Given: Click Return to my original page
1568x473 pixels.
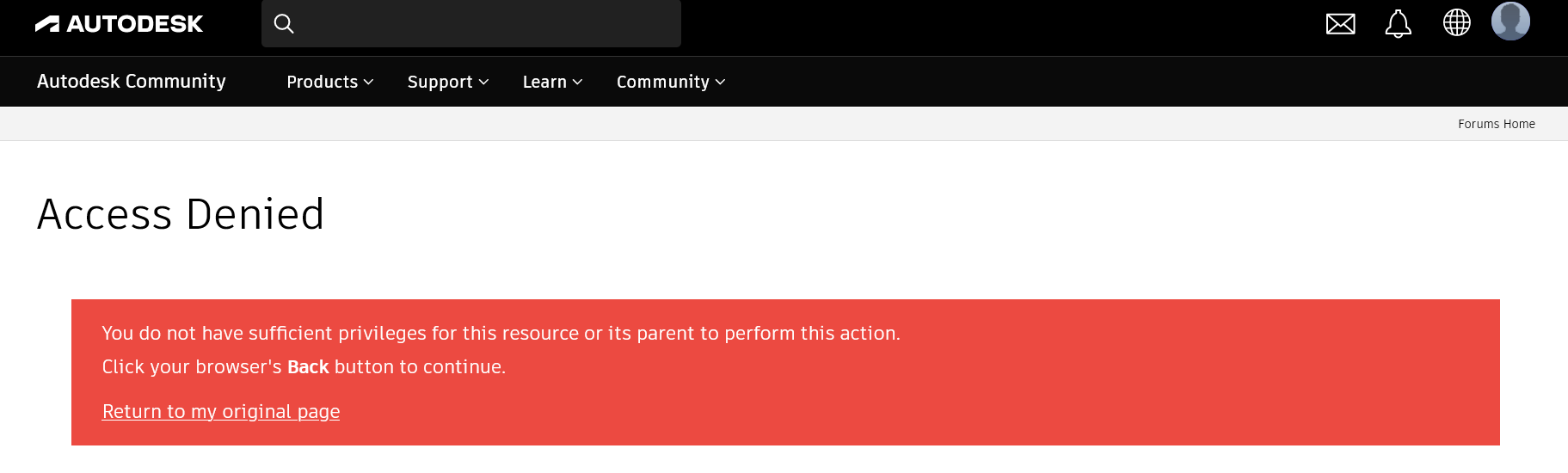Looking at the screenshot, I should point(221,411).
